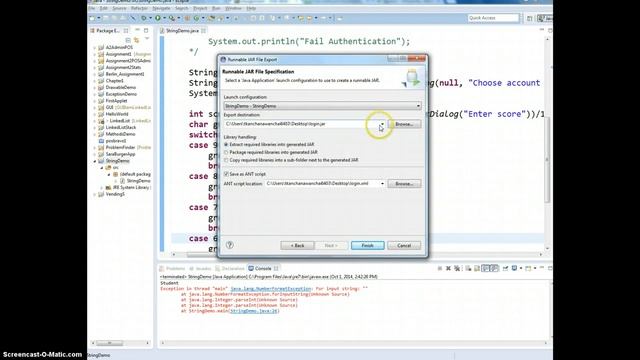
Task: Select Package required libraries into generated JAR
Action: [x=226, y=152]
